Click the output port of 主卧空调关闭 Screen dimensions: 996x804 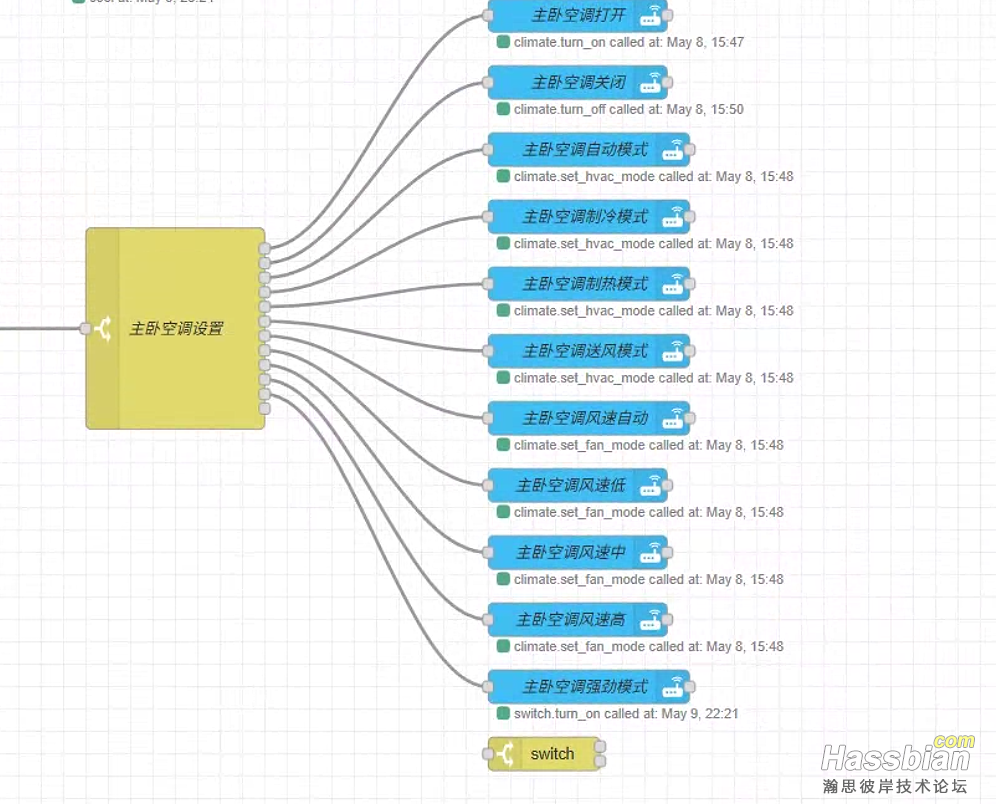[668, 83]
